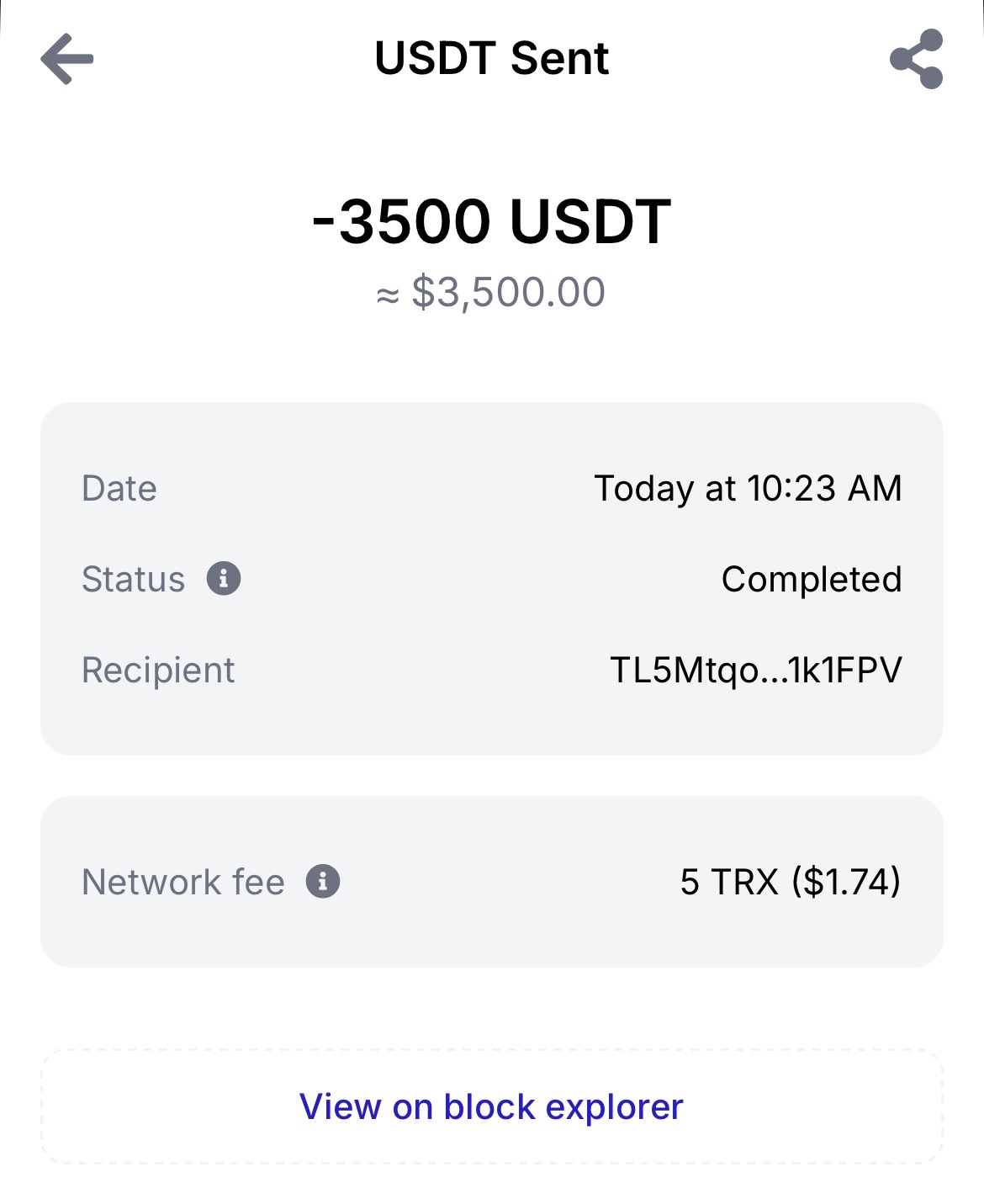
Task: Go back using the left arrow
Action: point(67,59)
